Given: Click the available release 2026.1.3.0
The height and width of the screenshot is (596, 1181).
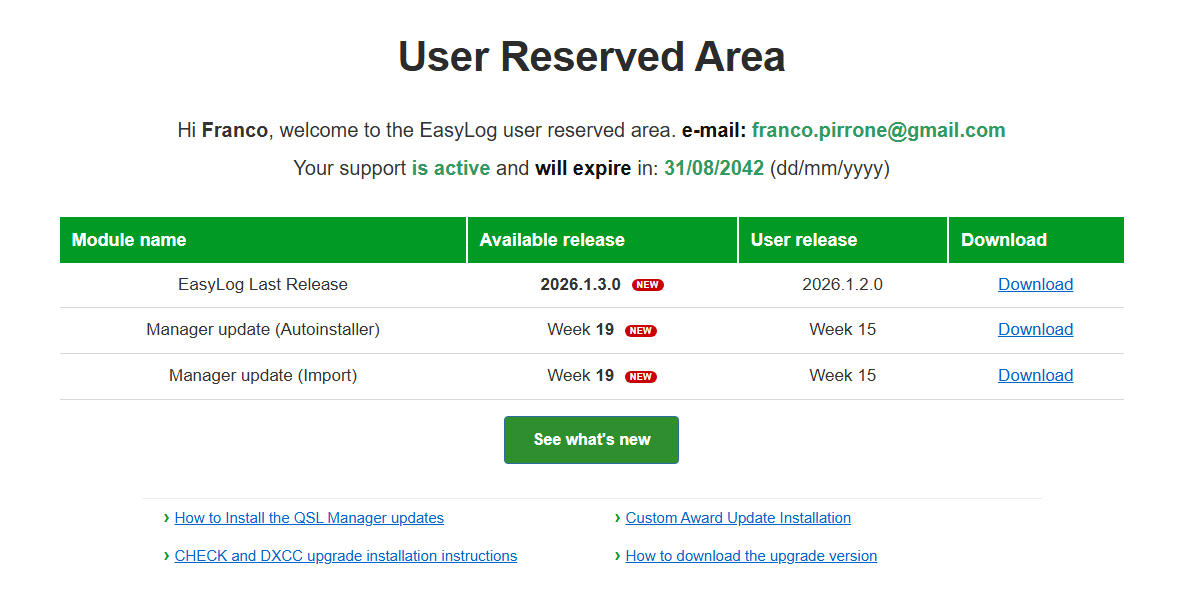Looking at the screenshot, I should pyautogui.click(x=580, y=284).
